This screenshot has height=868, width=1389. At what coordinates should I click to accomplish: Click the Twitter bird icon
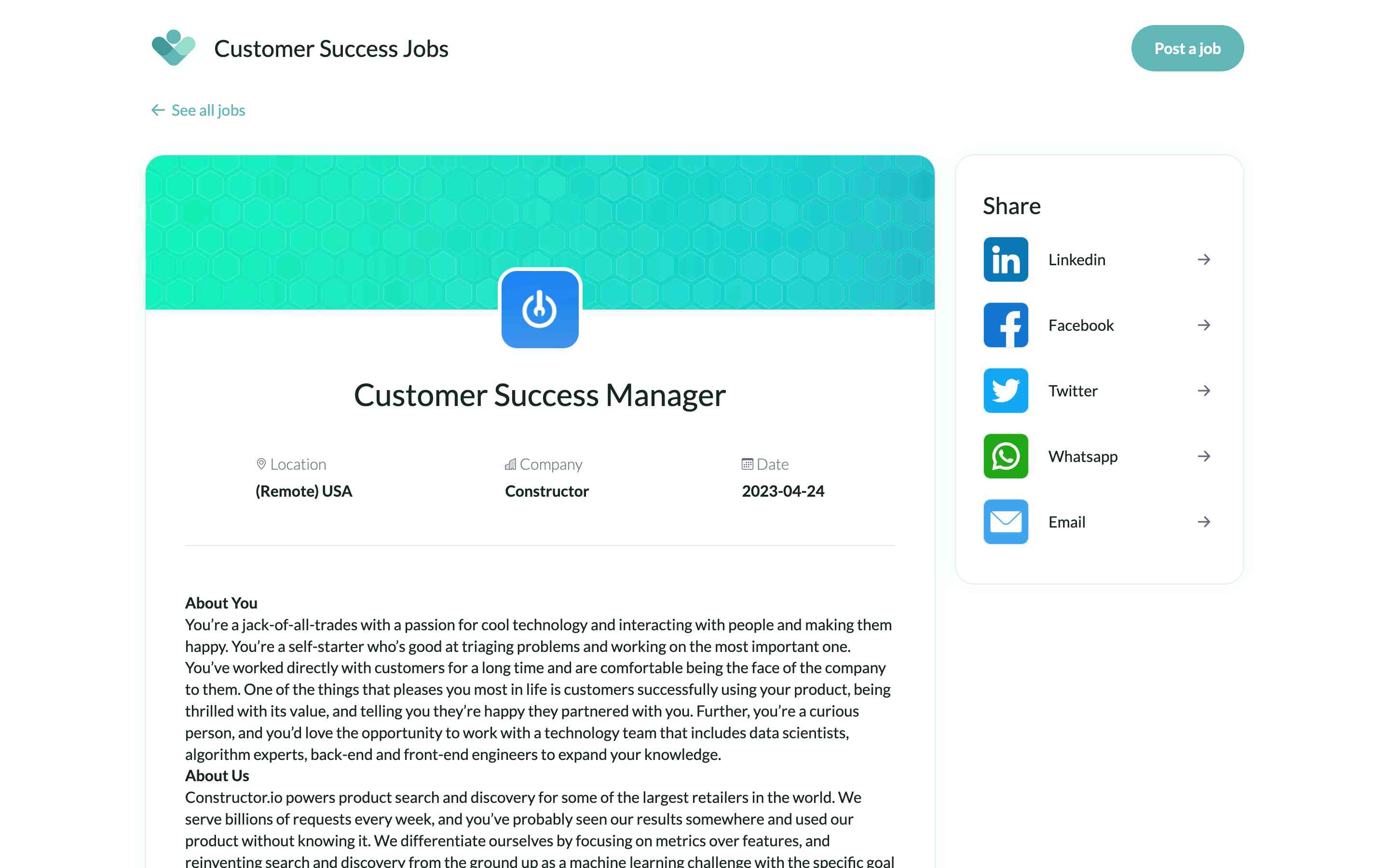1006,391
